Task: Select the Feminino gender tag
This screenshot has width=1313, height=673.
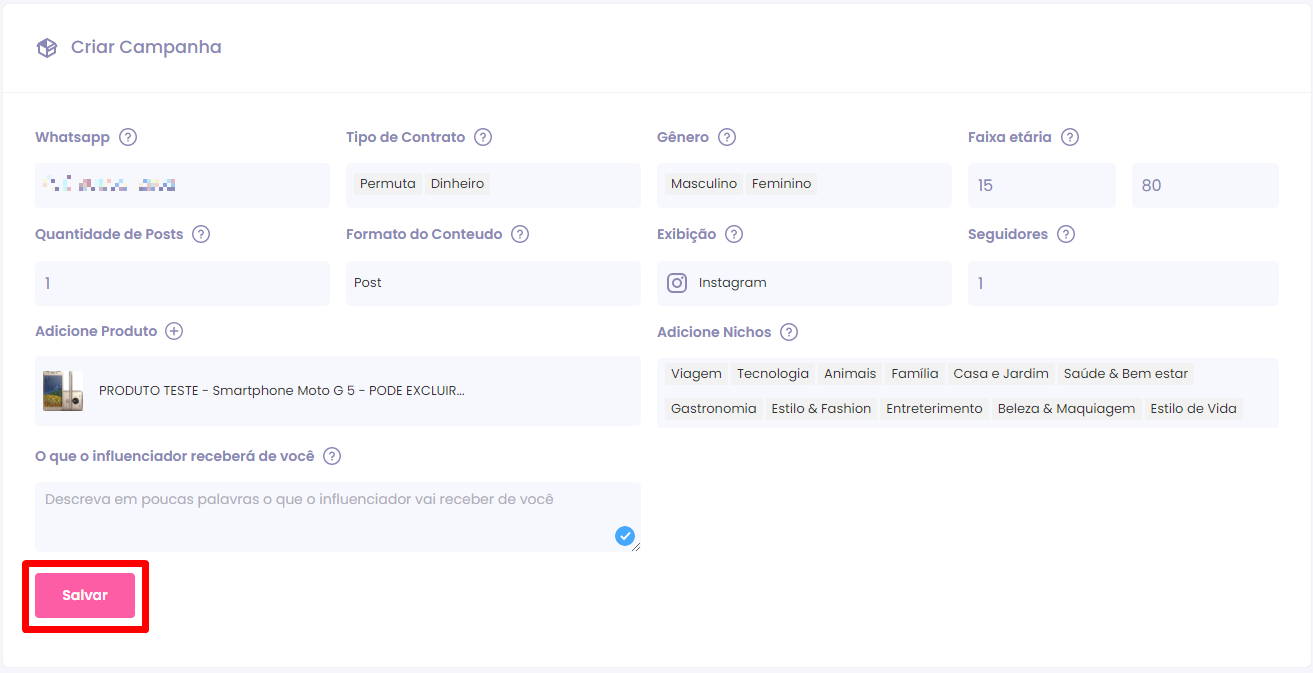Action: click(x=782, y=184)
